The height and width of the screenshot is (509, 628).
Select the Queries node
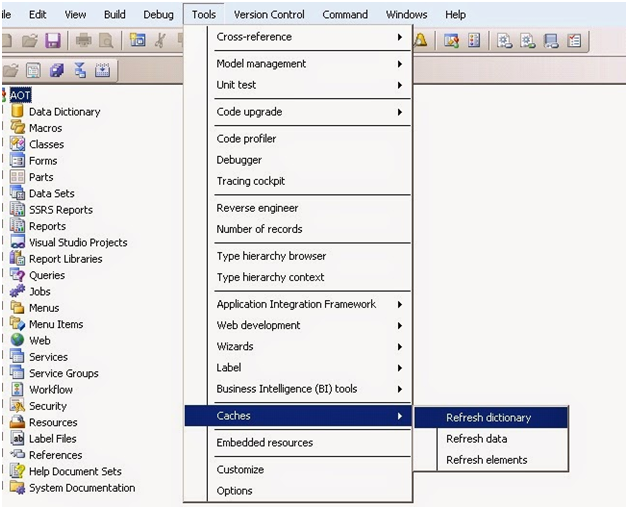[x=47, y=276]
